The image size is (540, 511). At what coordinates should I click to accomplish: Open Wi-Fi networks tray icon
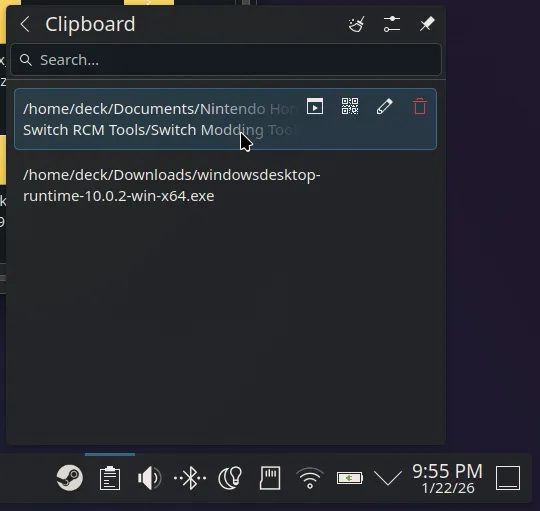click(x=310, y=478)
